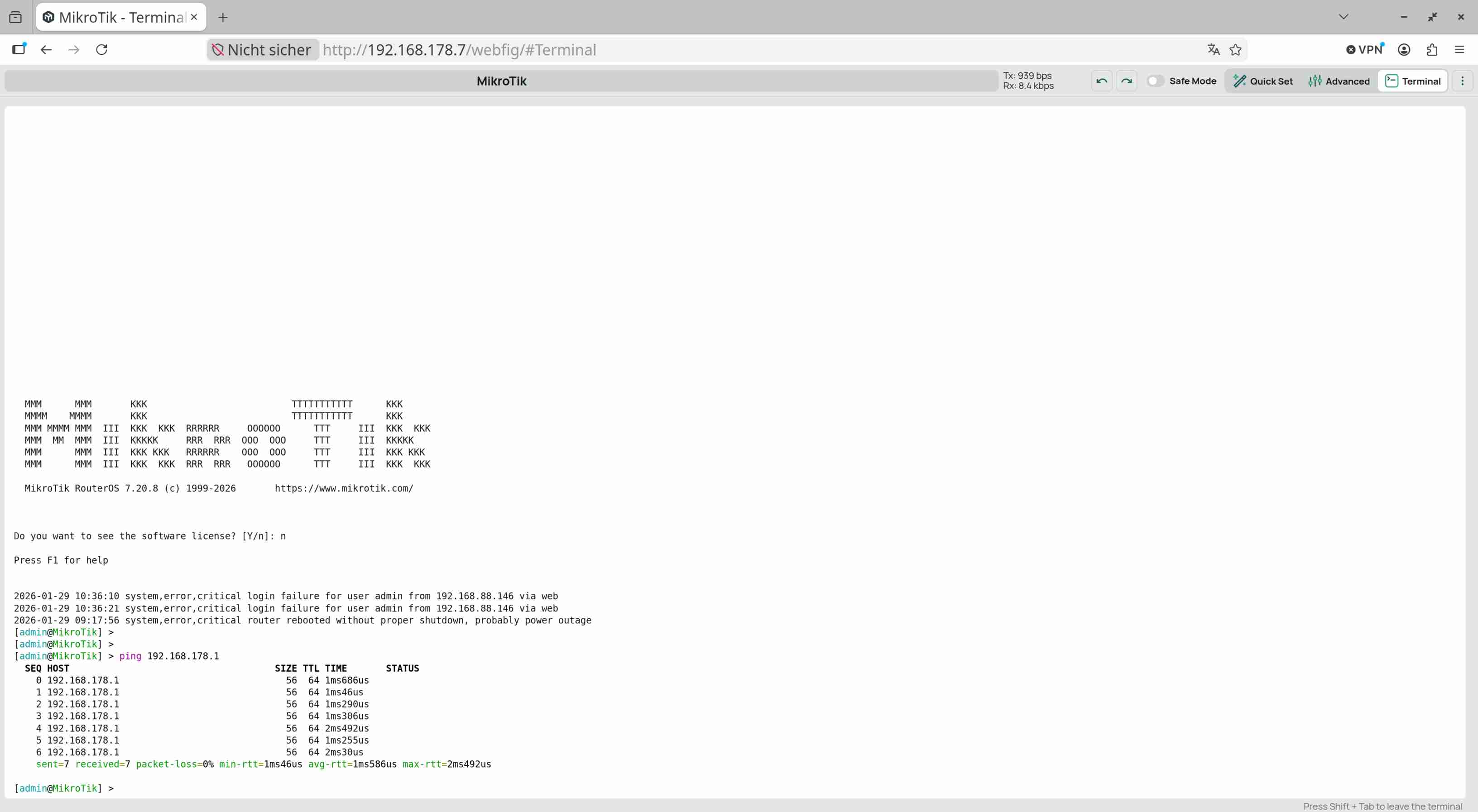The image size is (1478, 812).
Task: Click the RouterOS 7.20.8 version text
Action: pyautogui.click(x=130, y=488)
